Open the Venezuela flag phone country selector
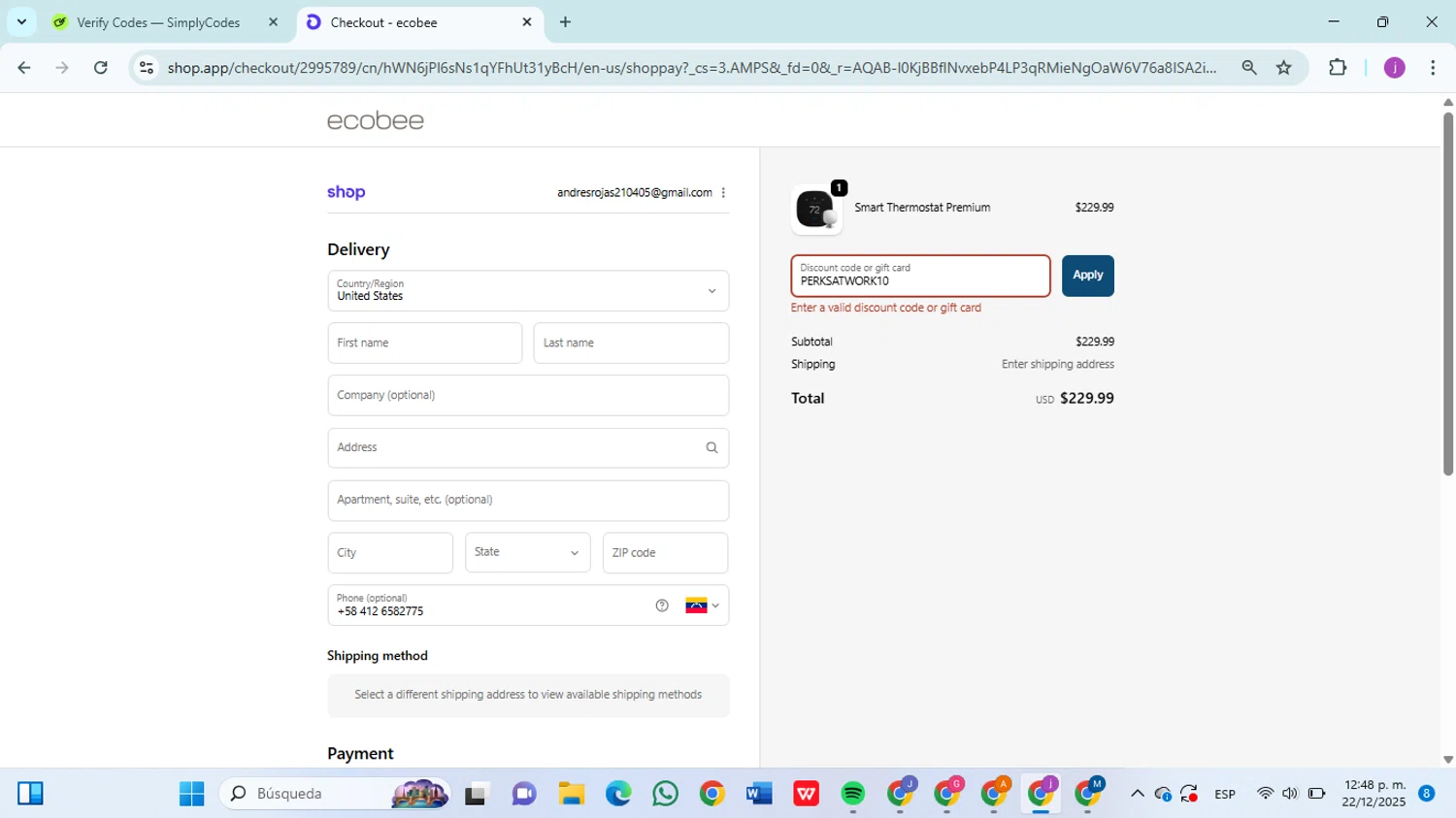 coord(703,605)
